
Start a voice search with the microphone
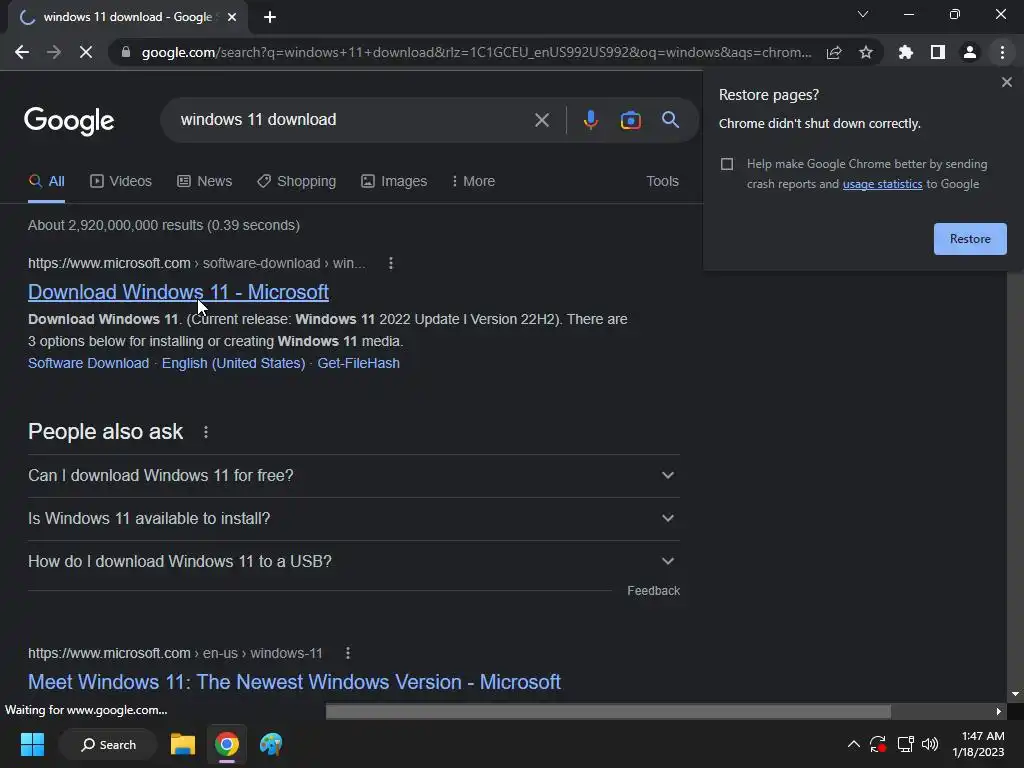coord(591,120)
